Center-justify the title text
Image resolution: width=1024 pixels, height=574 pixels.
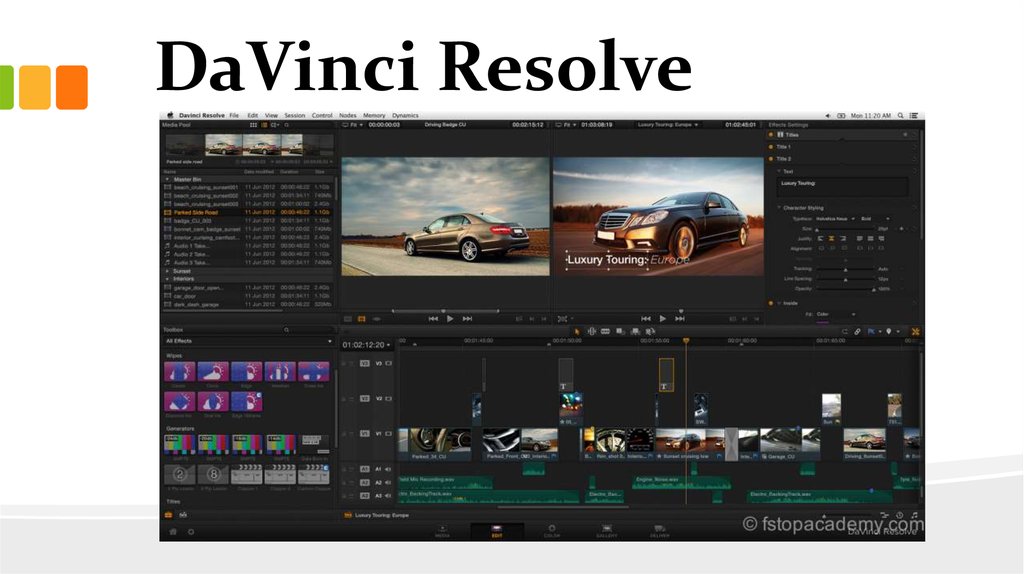(x=834, y=239)
